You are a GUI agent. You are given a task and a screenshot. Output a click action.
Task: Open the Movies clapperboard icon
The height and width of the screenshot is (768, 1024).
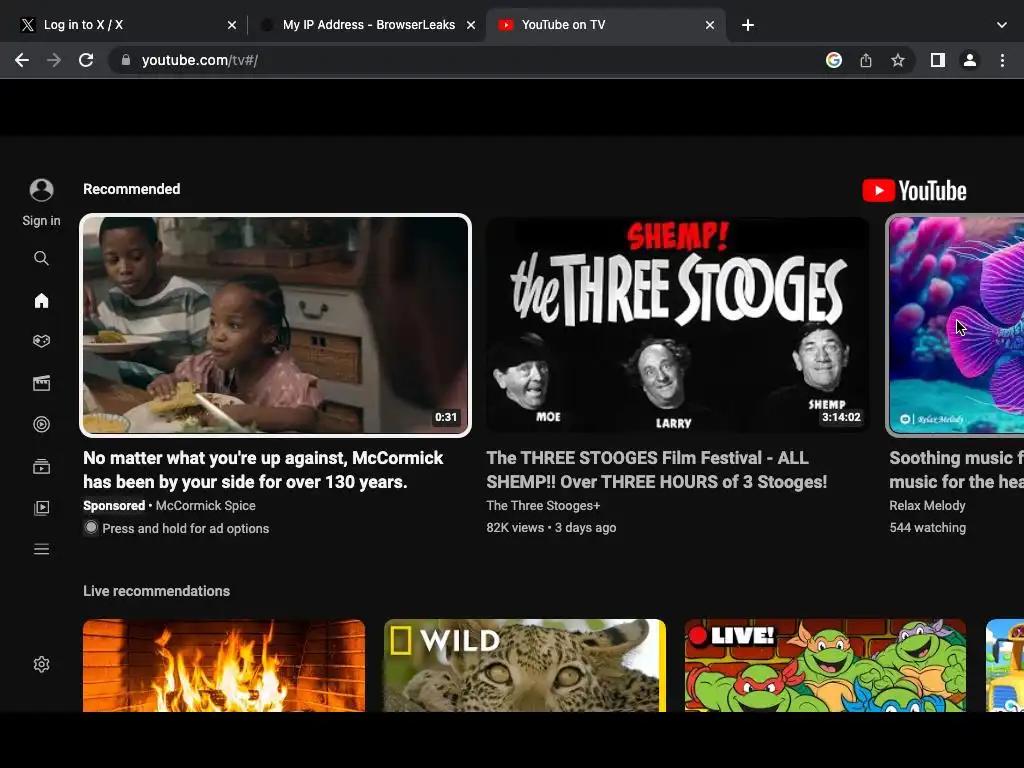point(41,383)
